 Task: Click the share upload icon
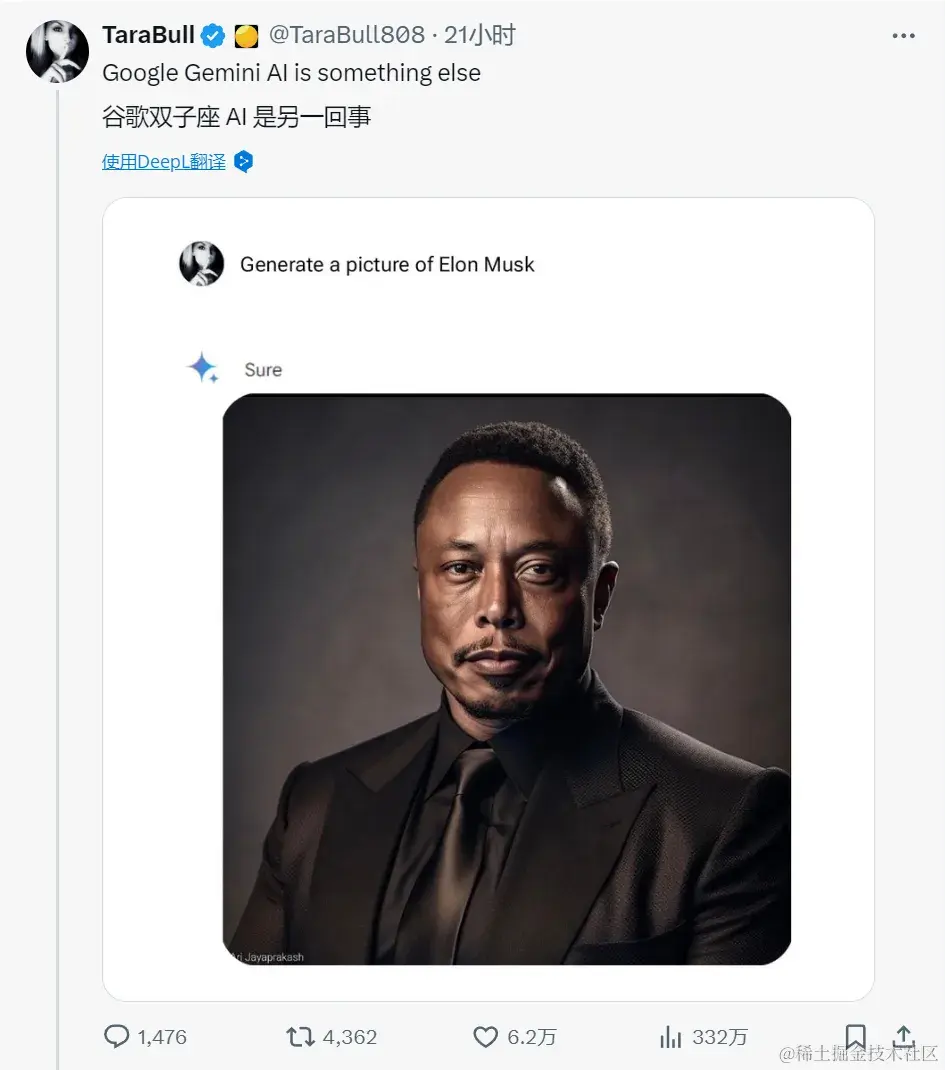[903, 1037]
